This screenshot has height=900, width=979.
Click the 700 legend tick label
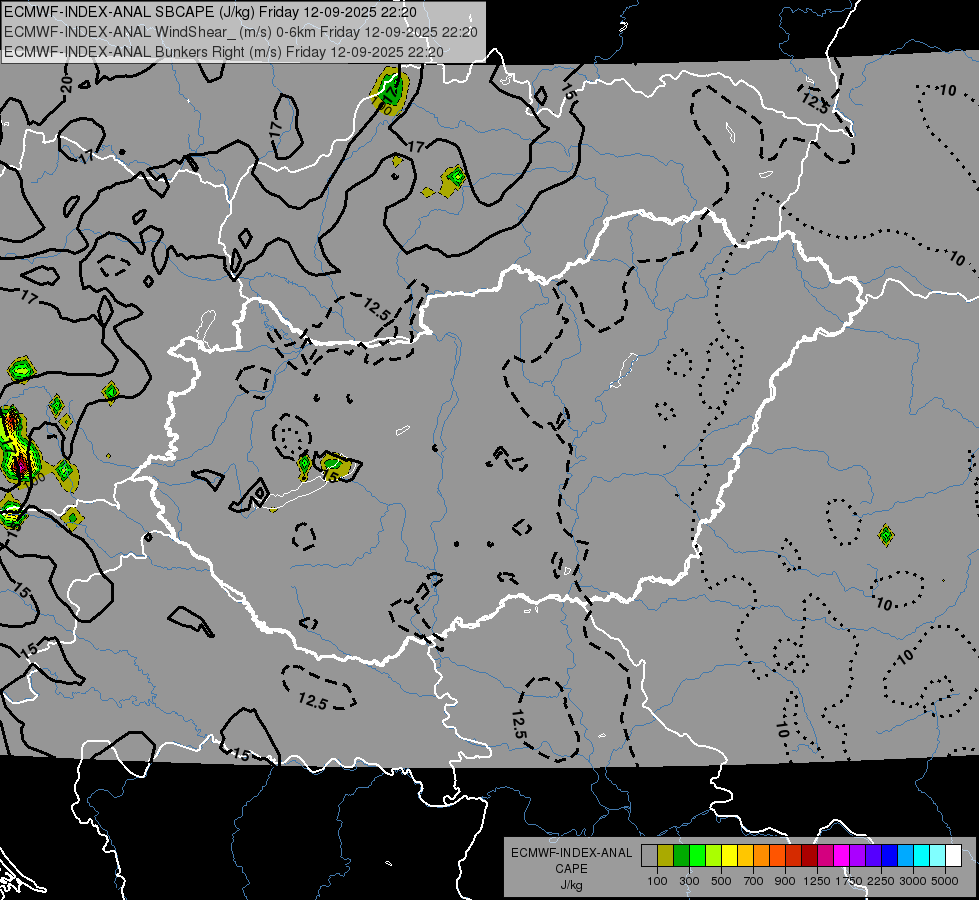pos(754,881)
